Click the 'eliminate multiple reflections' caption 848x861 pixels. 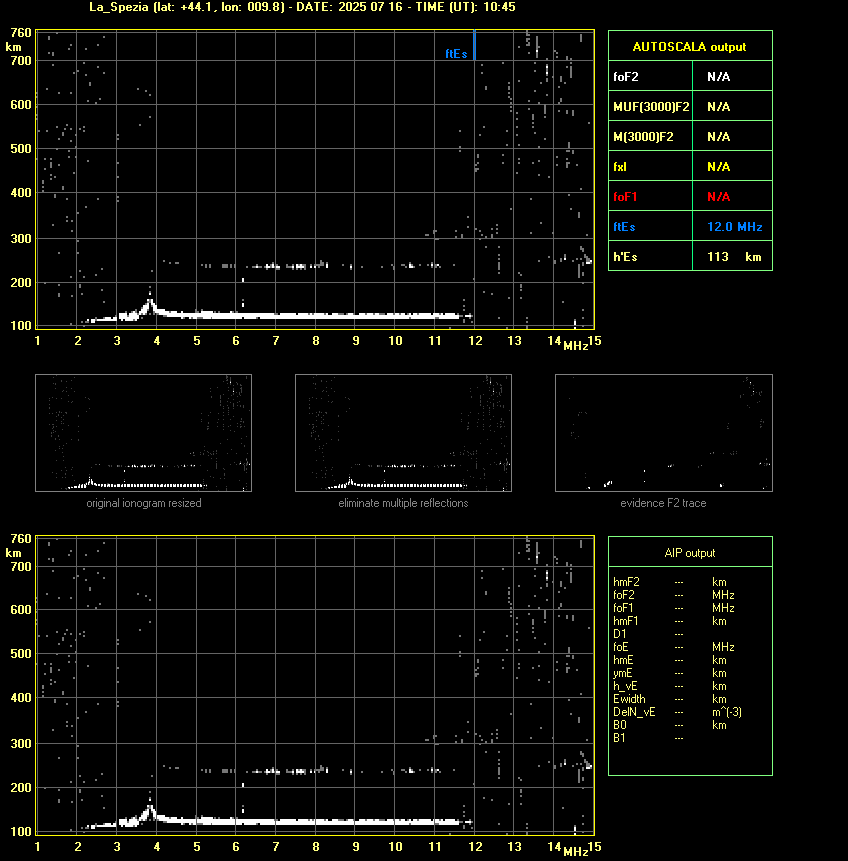click(x=403, y=503)
